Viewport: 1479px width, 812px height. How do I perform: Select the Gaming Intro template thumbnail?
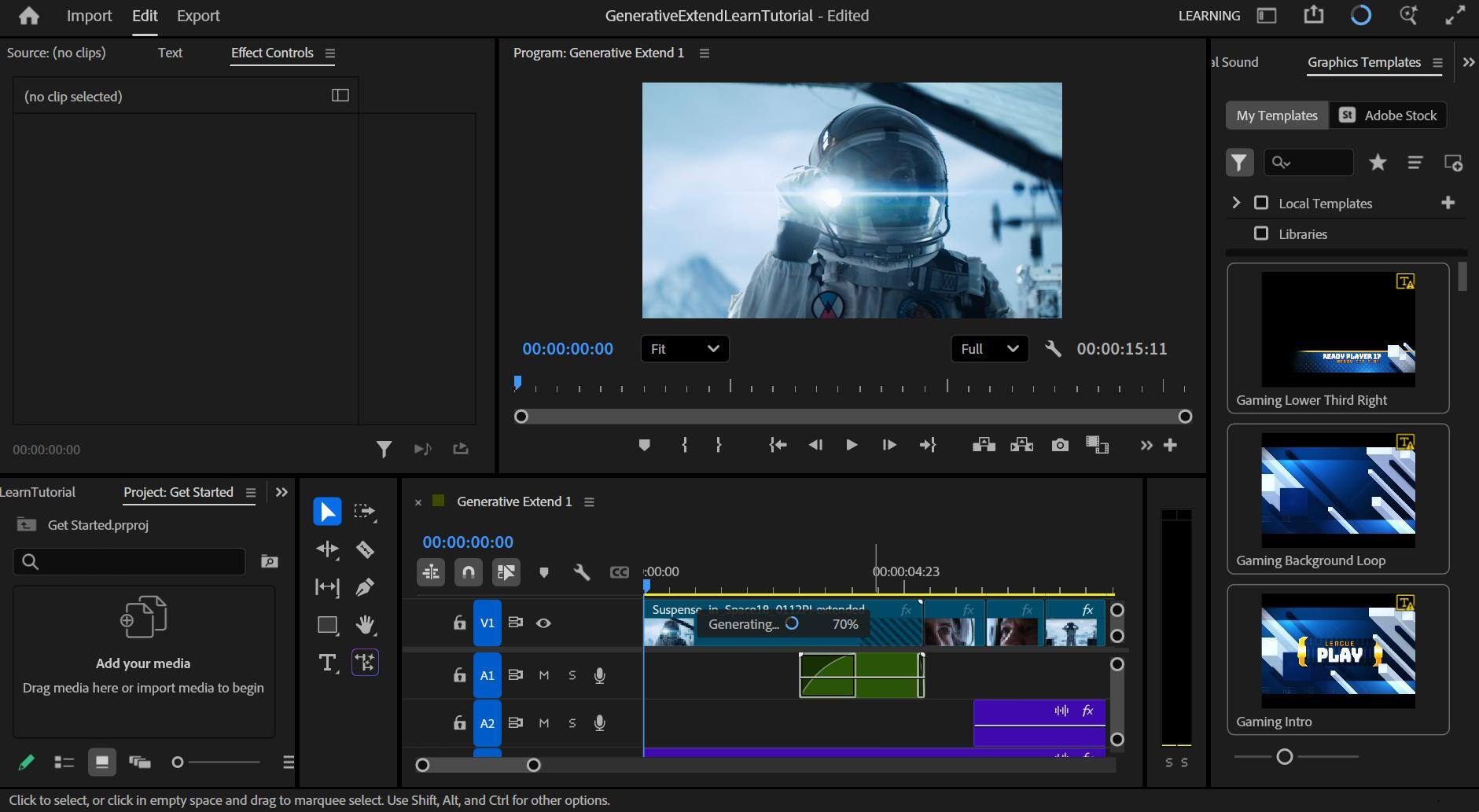click(x=1337, y=651)
